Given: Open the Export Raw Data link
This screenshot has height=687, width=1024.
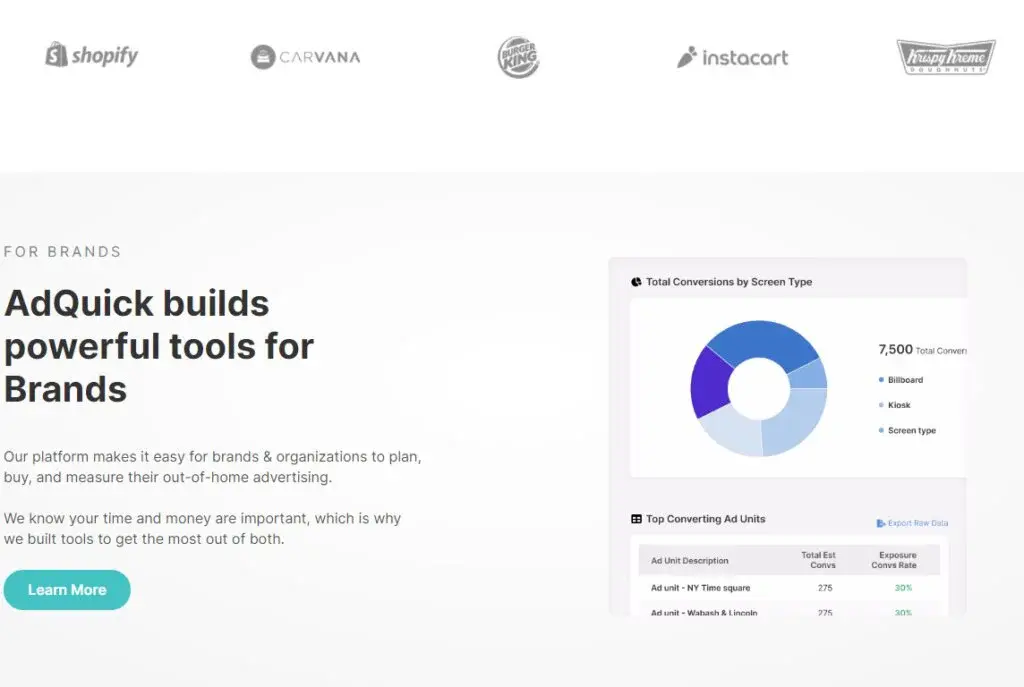Looking at the screenshot, I should click(912, 523).
